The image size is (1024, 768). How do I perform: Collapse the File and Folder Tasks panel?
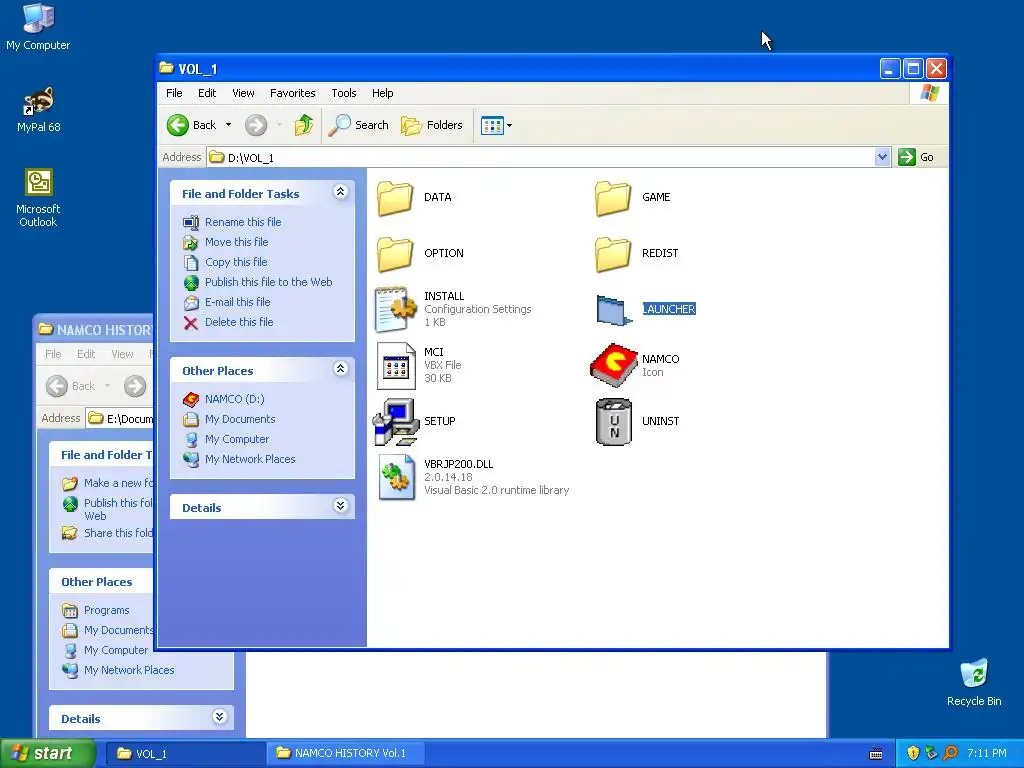click(340, 192)
